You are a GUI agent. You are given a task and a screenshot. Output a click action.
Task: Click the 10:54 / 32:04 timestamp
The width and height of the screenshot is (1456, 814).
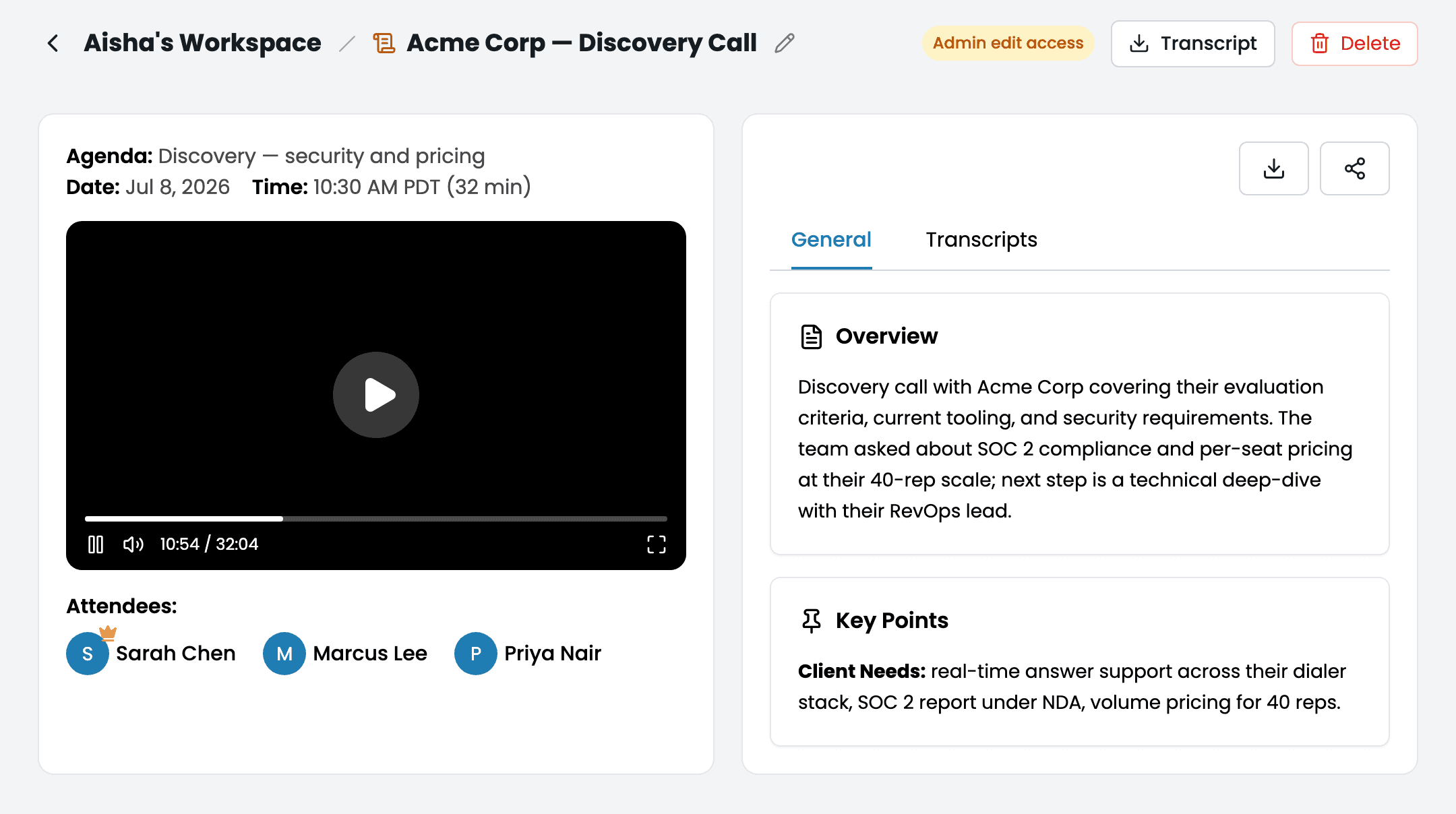point(209,544)
